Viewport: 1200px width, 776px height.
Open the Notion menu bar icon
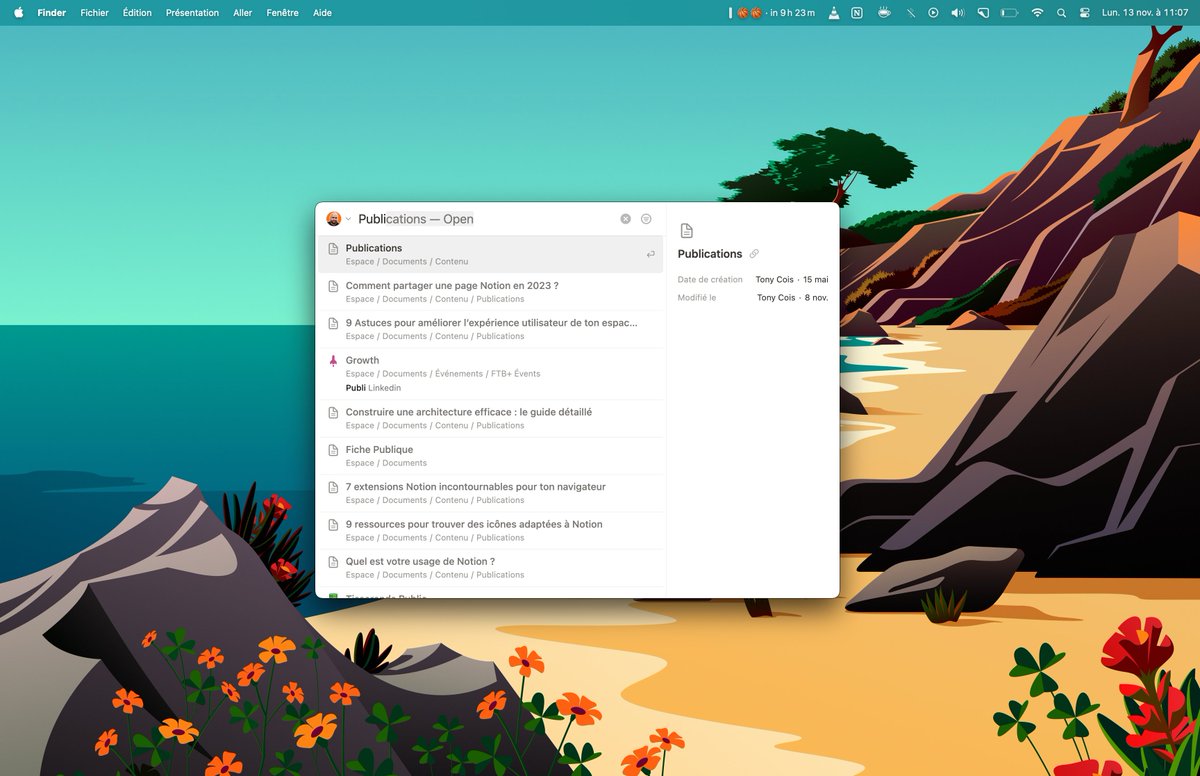tap(857, 13)
